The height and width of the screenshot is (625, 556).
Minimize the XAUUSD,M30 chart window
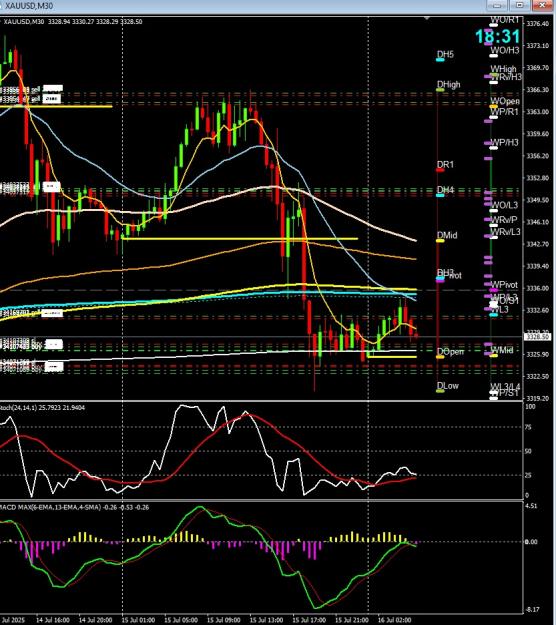(497, 5)
